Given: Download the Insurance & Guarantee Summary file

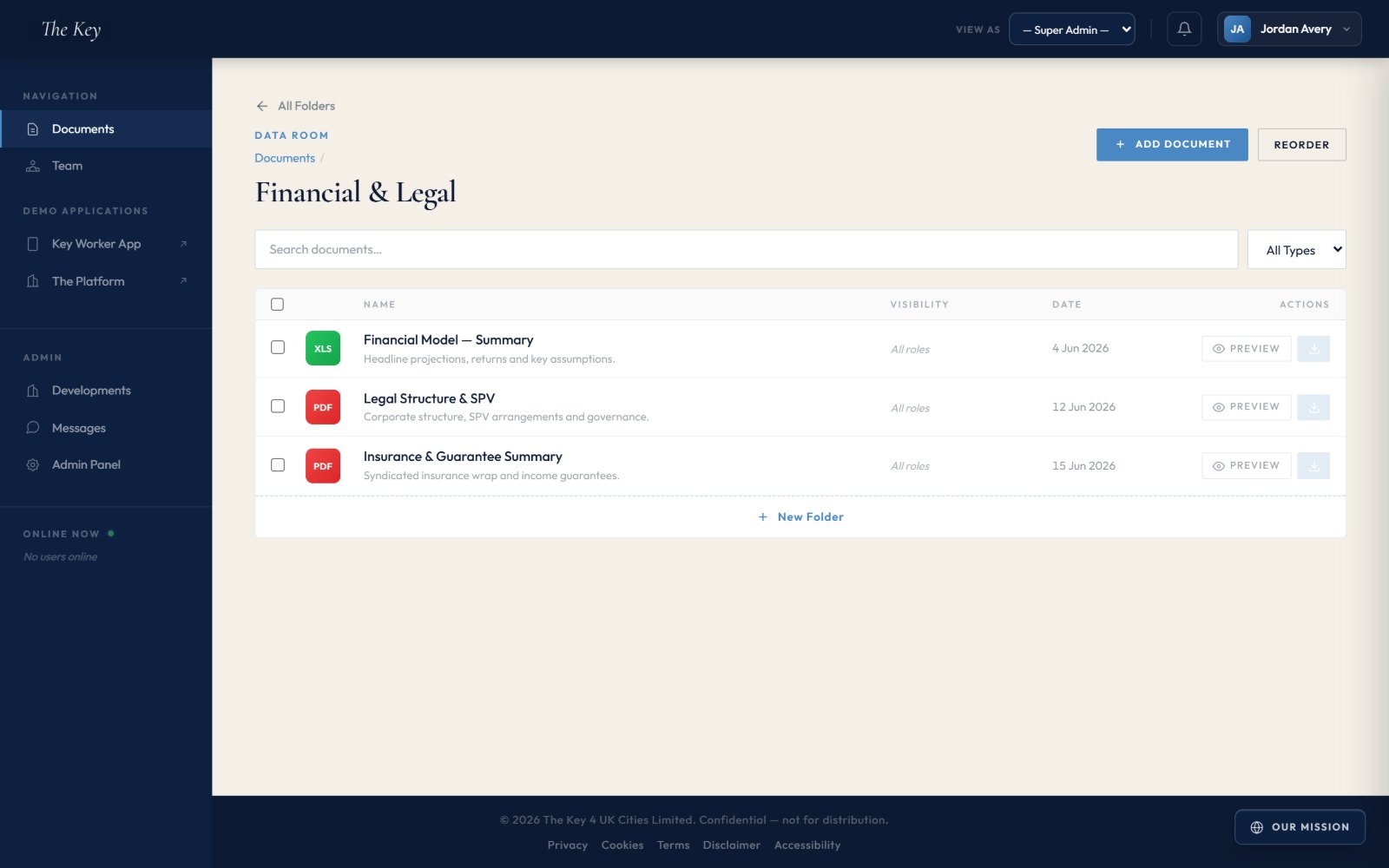Looking at the screenshot, I should [1313, 466].
